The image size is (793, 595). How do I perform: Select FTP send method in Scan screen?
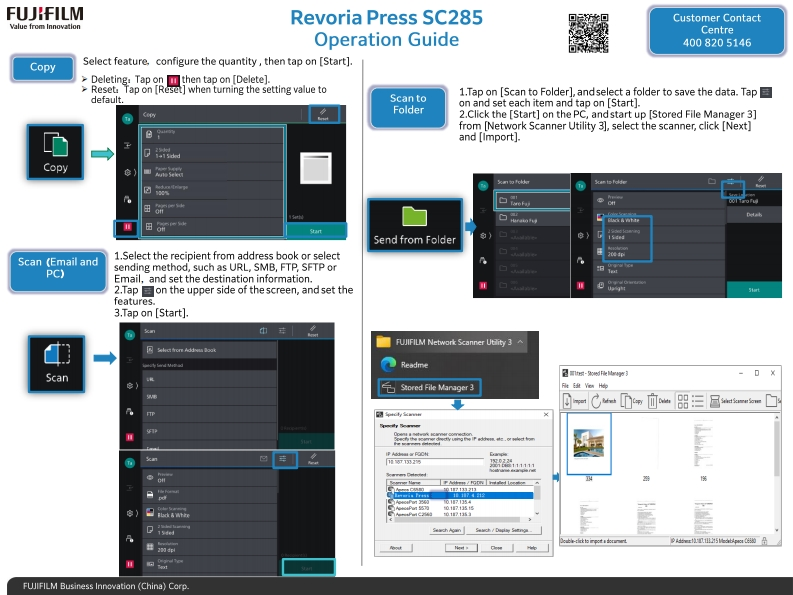(209, 414)
